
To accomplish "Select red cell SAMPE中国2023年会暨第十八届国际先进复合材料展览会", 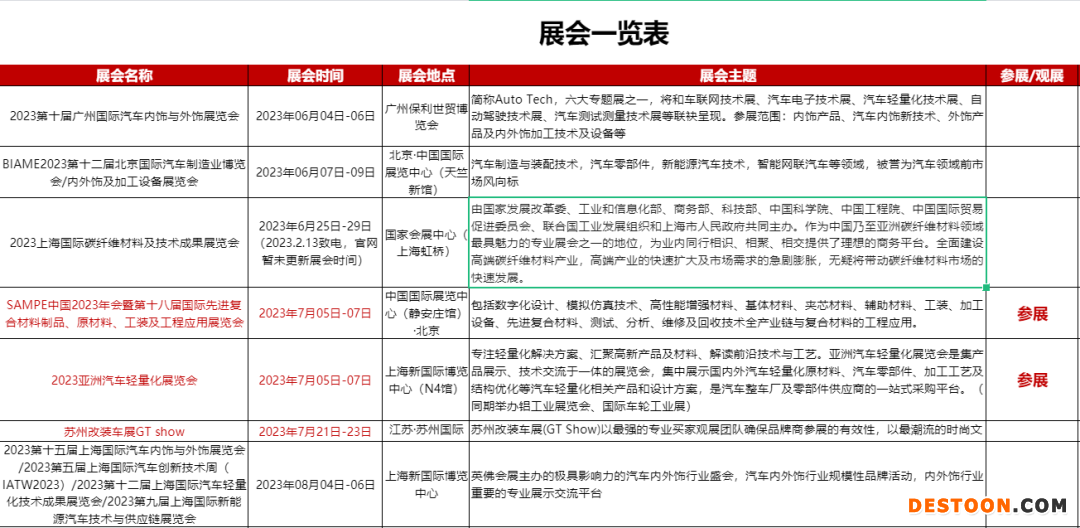I will tap(124, 313).
